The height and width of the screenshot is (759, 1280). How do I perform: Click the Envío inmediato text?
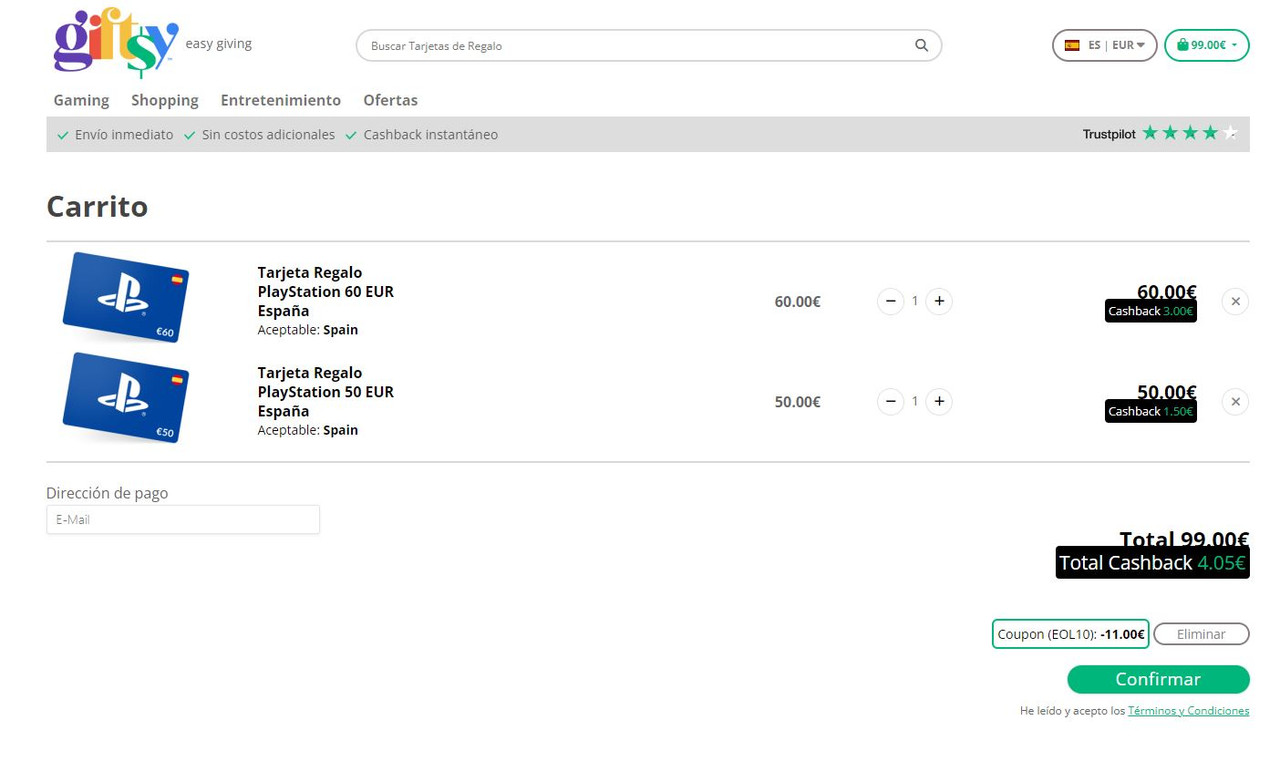(124, 134)
